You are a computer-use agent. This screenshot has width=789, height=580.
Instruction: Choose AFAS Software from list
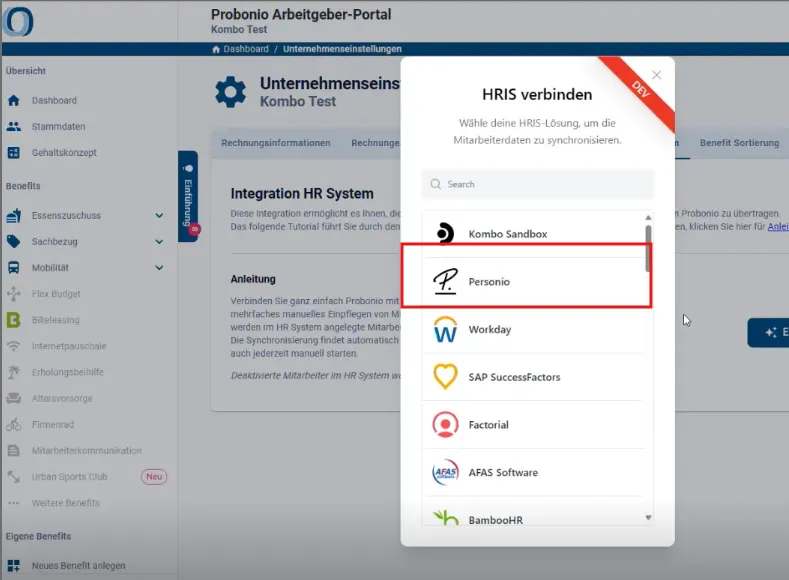point(533,473)
